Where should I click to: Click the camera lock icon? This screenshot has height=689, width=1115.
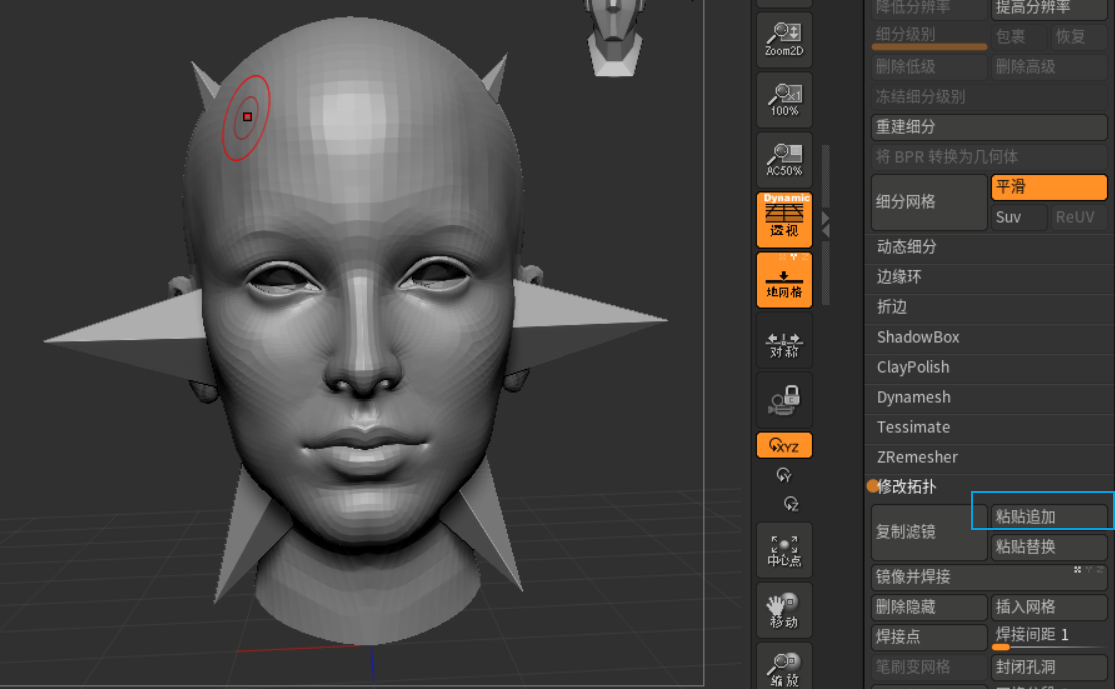tap(784, 402)
